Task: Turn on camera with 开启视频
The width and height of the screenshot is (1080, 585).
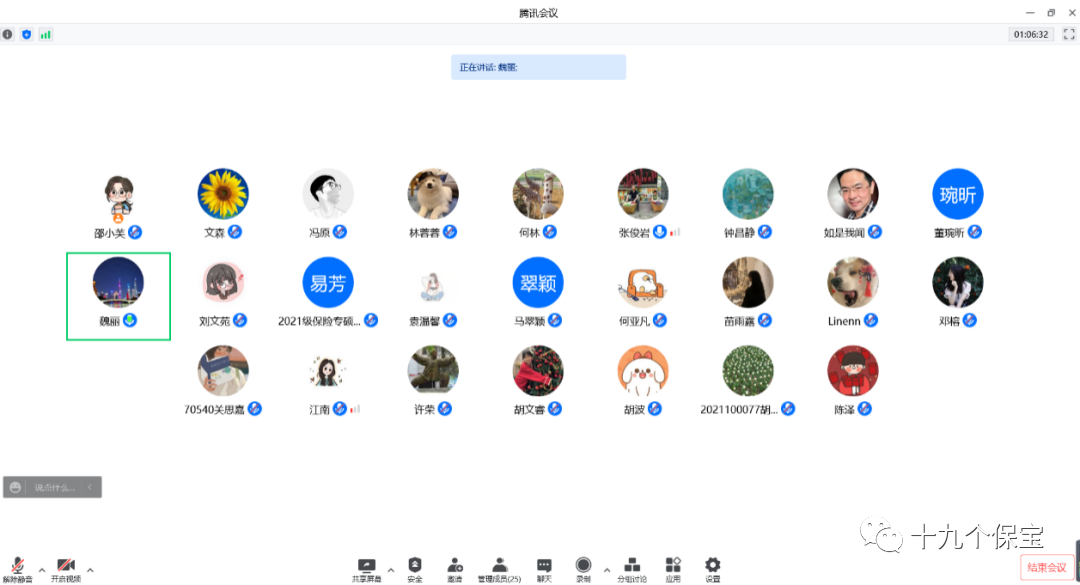Action: pyautogui.click(x=66, y=569)
